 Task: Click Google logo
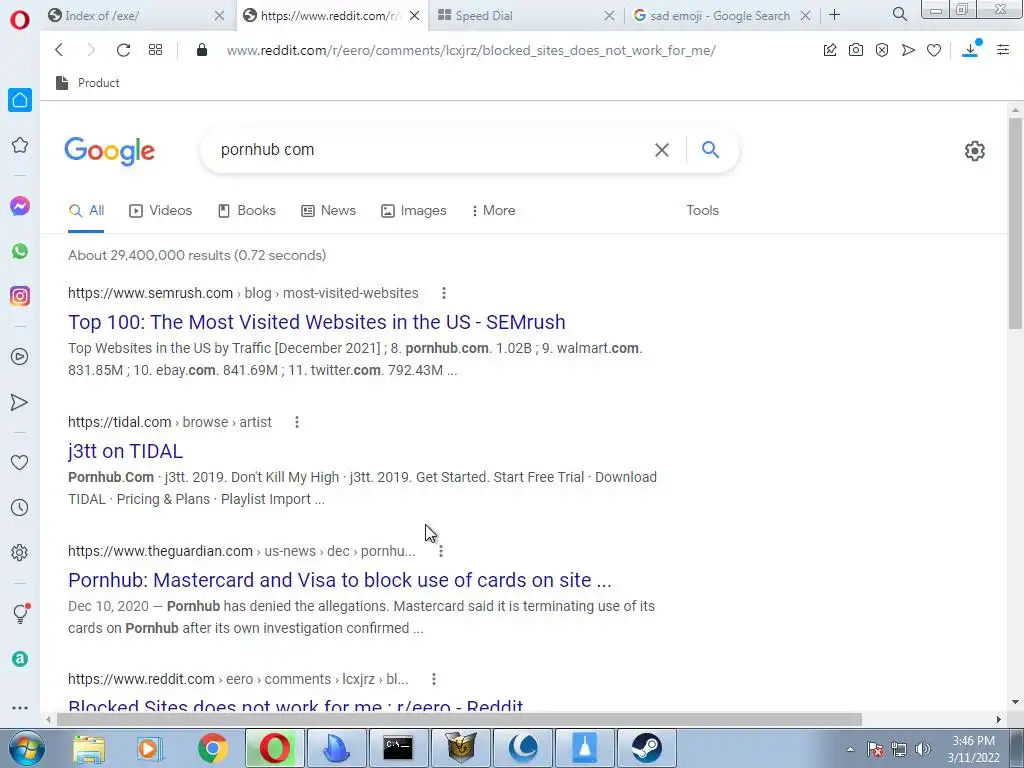coord(110,151)
